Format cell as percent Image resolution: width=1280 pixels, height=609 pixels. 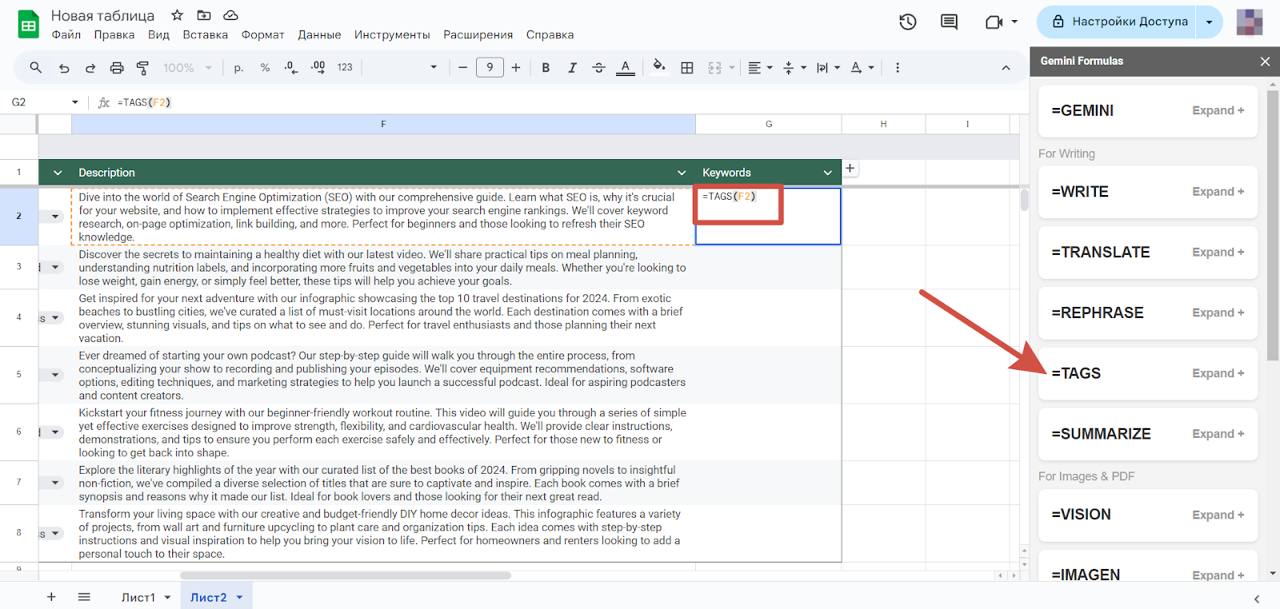coord(265,68)
